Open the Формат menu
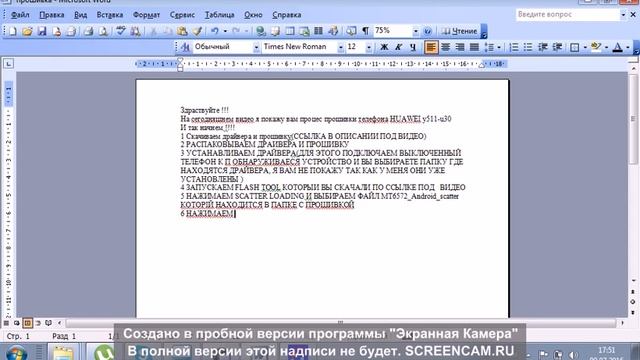 tap(146, 15)
